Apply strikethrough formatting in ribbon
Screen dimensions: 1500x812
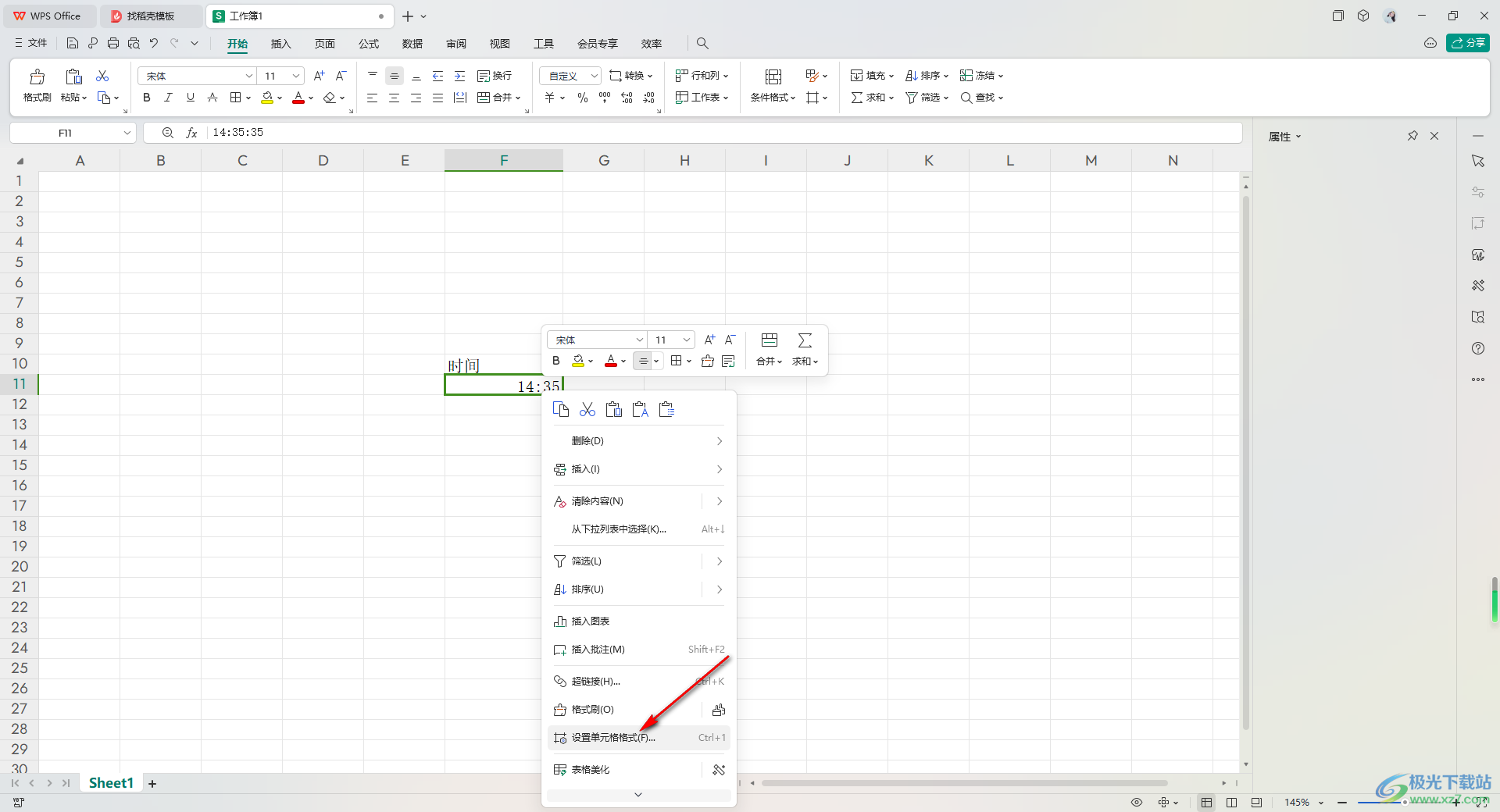click(212, 98)
